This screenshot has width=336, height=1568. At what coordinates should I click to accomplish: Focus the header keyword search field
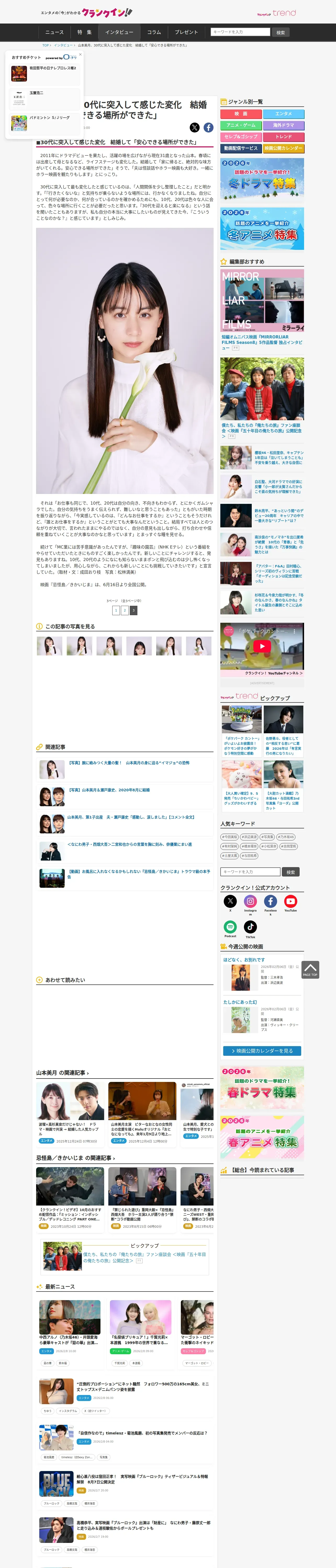click(240, 32)
